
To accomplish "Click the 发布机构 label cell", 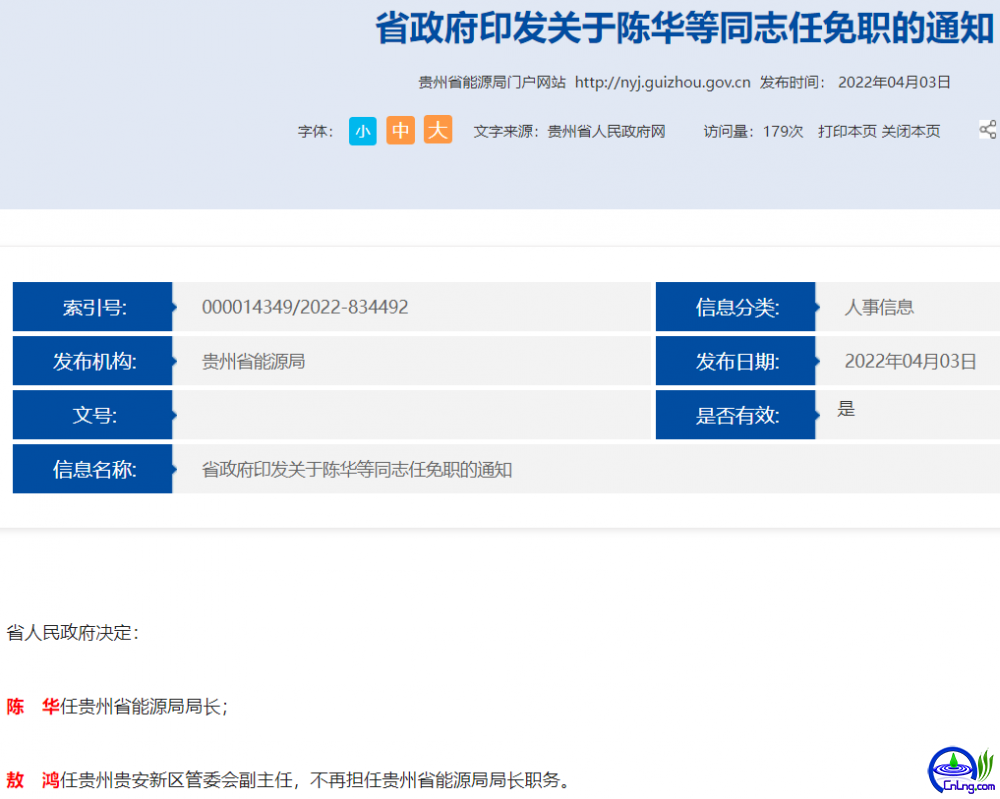I will click(x=92, y=361).
